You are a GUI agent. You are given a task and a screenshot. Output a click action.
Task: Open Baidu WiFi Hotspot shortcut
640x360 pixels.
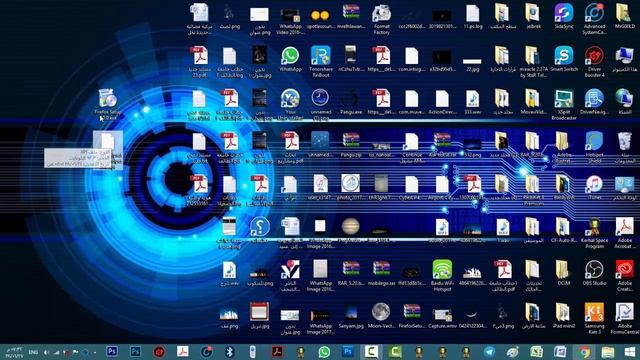coord(442,276)
